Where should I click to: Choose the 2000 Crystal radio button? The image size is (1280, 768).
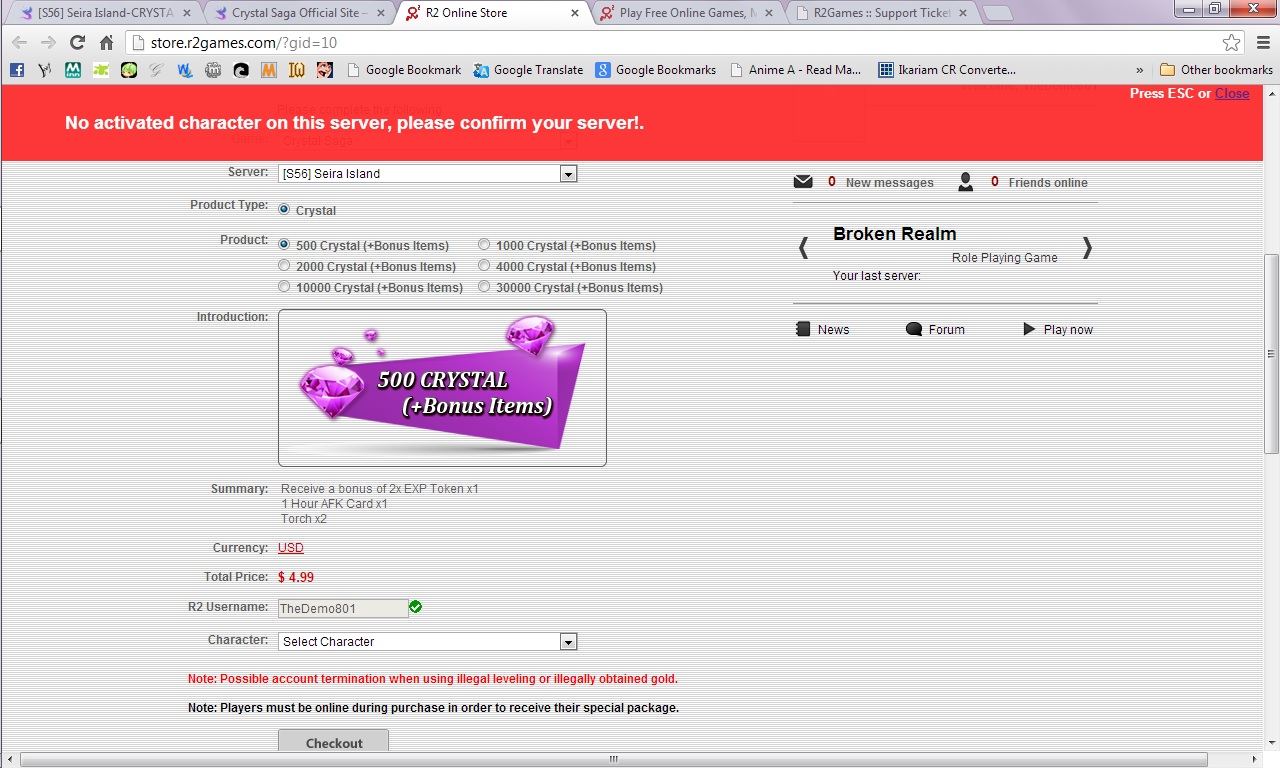(284, 266)
